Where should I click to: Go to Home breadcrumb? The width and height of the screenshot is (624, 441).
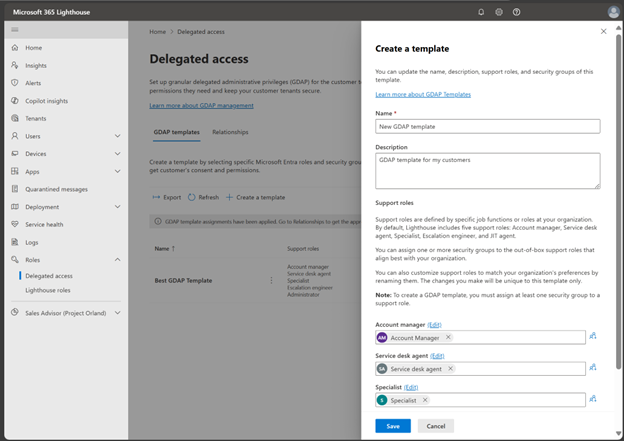pos(158,32)
